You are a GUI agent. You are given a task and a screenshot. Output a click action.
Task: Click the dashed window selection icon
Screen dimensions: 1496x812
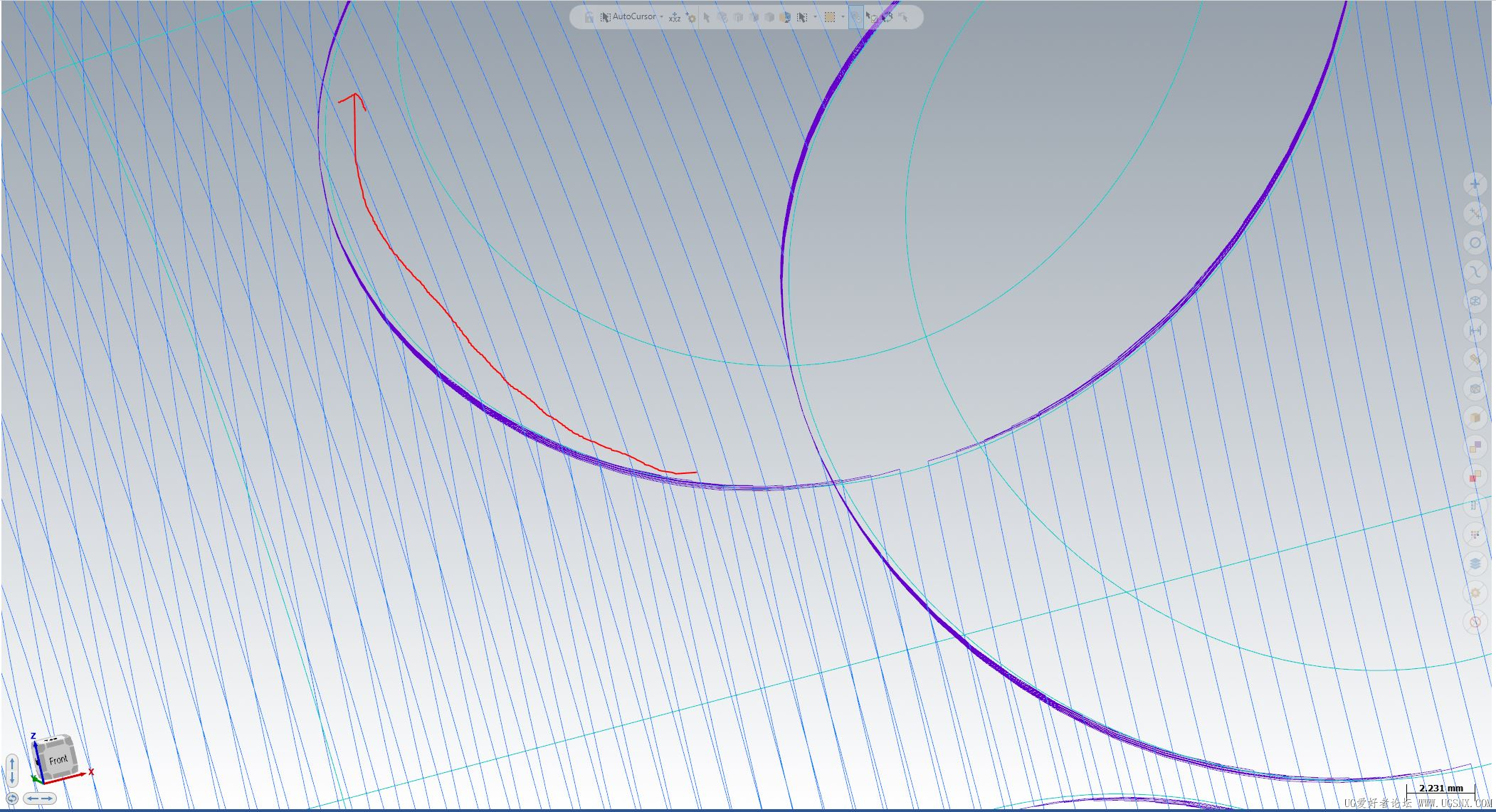(830, 17)
